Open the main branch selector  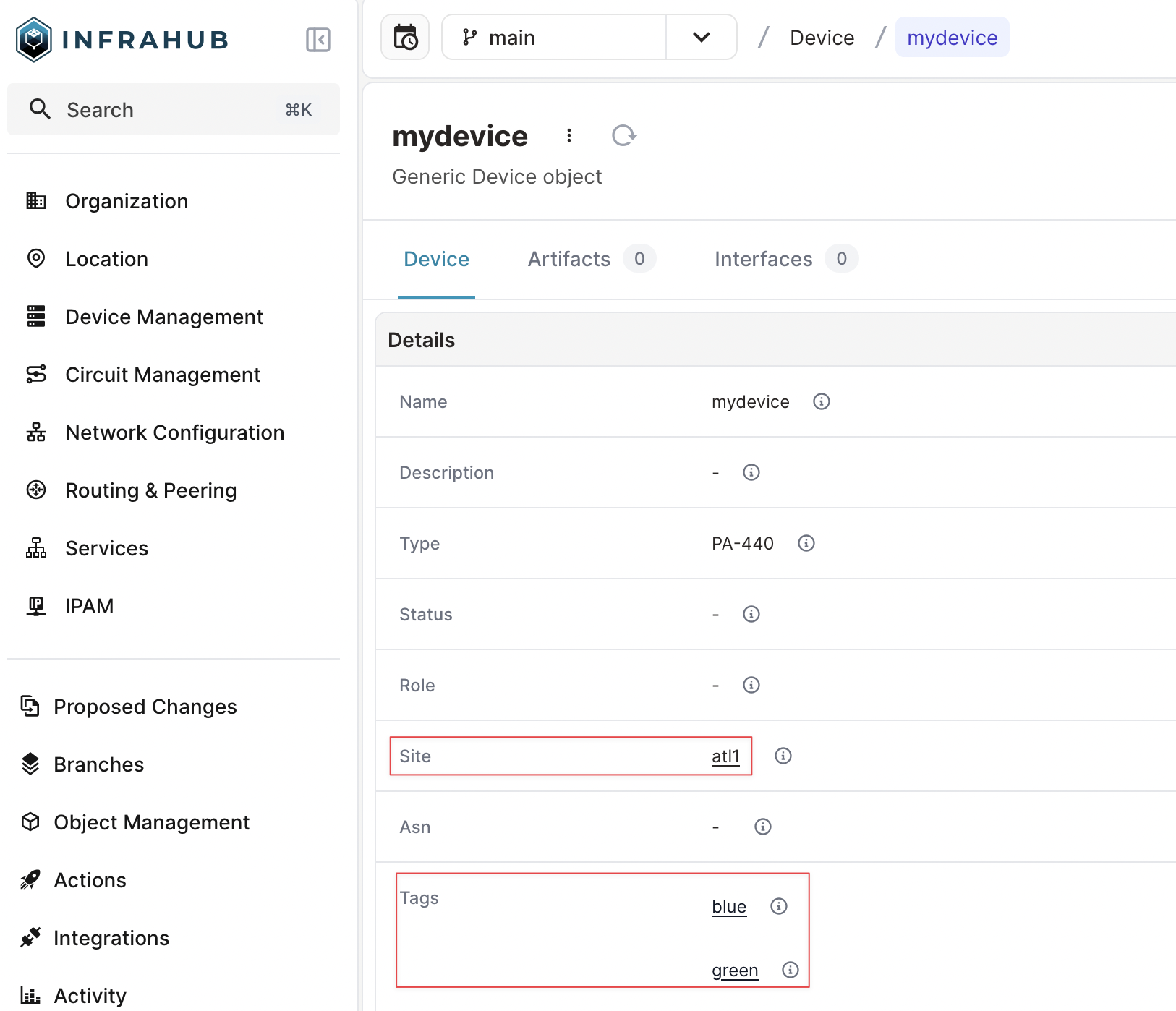click(554, 37)
